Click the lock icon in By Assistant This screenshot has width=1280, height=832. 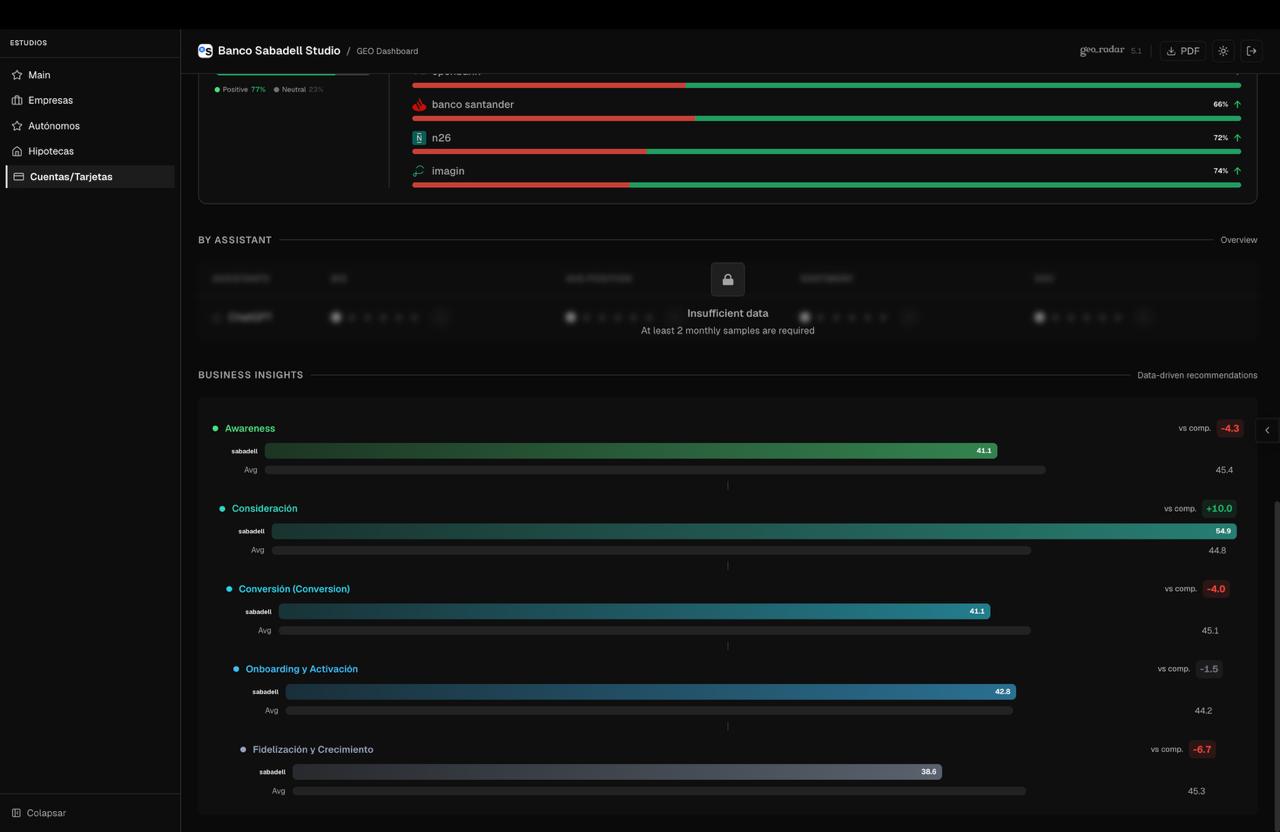coord(727,280)
